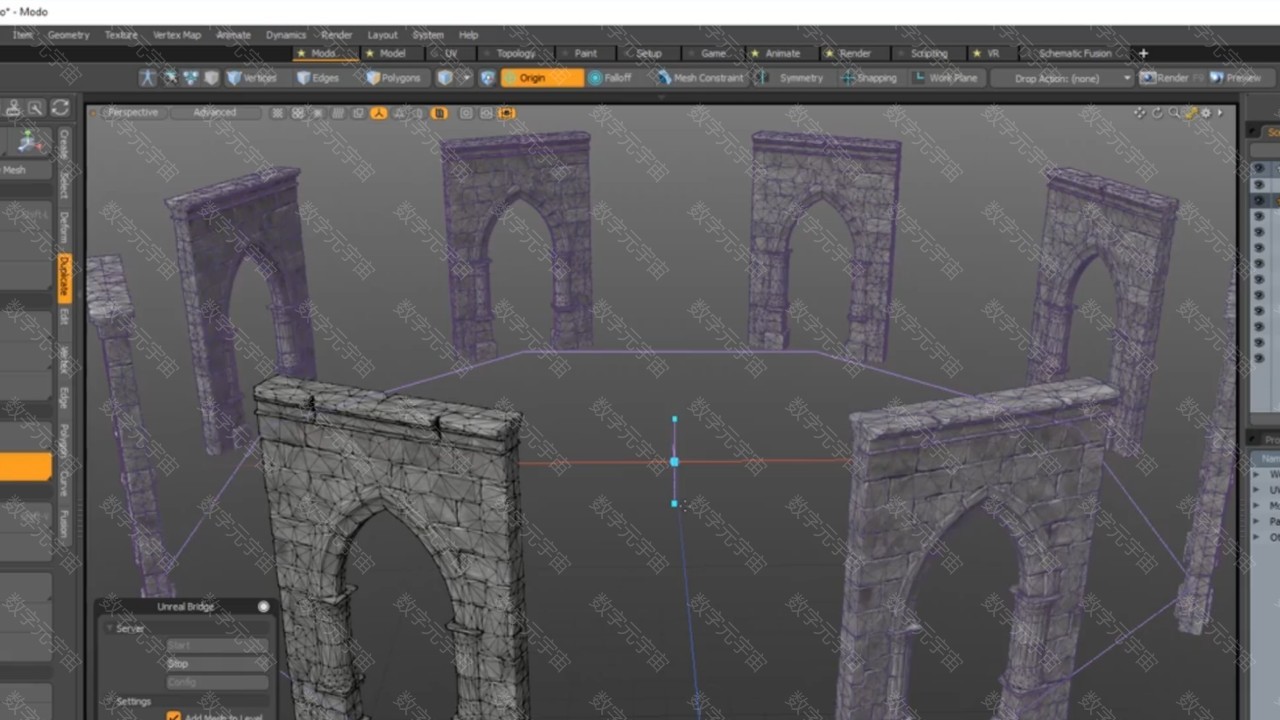Screen dimensions: 1280x720
Task: Switch to the Topology layout tab
Action: point(515,53)
